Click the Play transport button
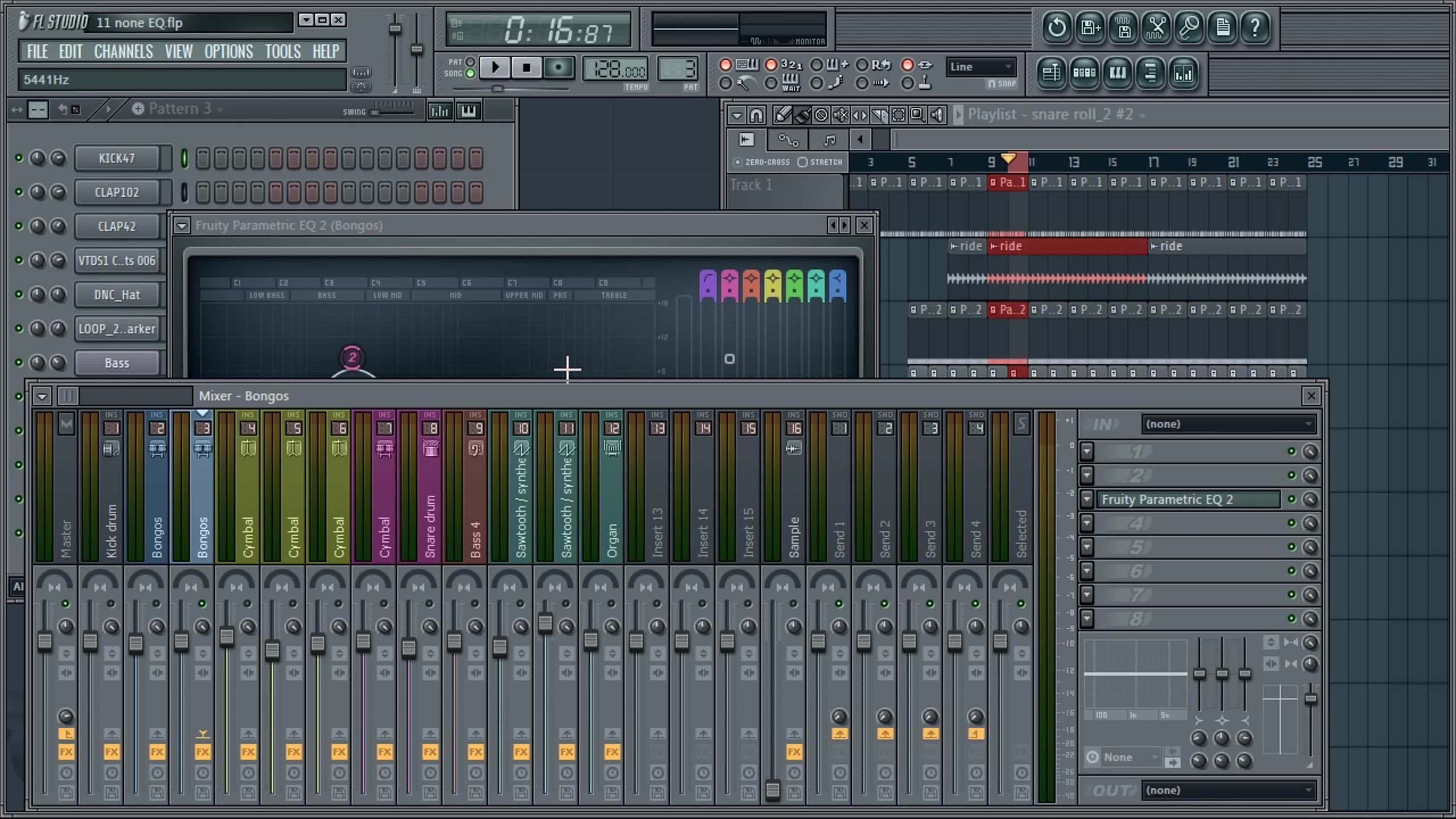Screen dimensions: 1456x819 tap(495, 68)
